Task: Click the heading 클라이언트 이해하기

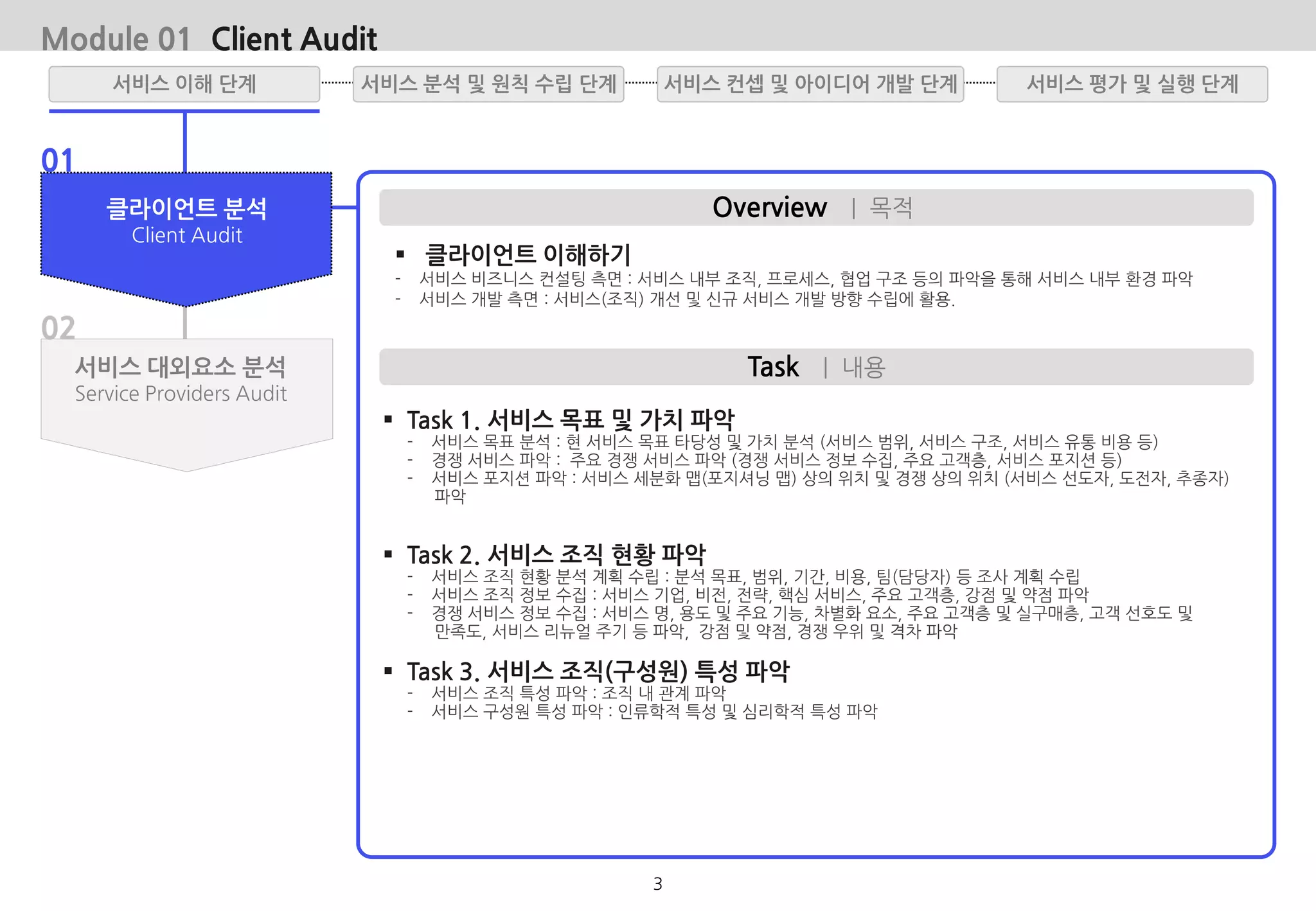Action: pyautogui.click(x=528, y=254)
